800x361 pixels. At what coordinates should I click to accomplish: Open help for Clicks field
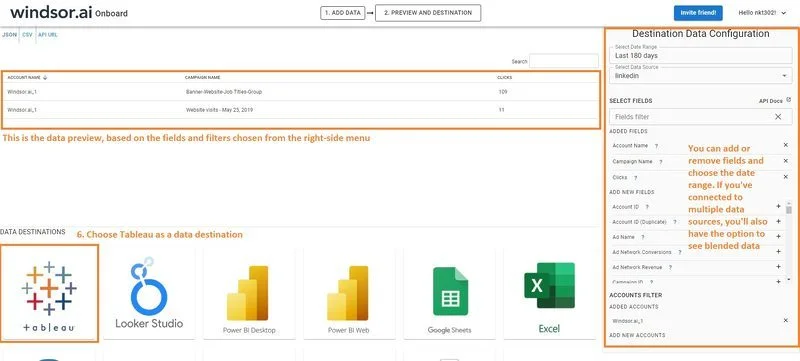(635, 177)
